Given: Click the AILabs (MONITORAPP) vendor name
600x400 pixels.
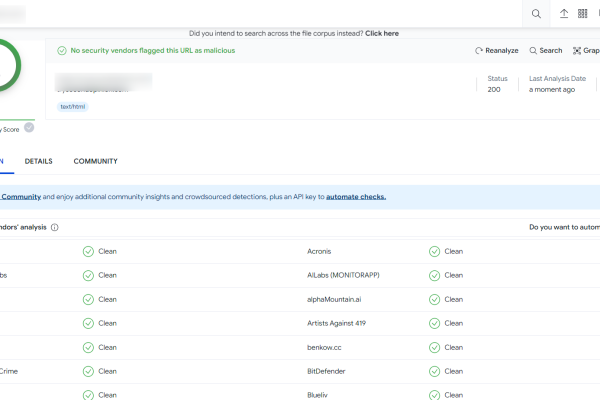Looking at the screenshot, I should 343,275.
